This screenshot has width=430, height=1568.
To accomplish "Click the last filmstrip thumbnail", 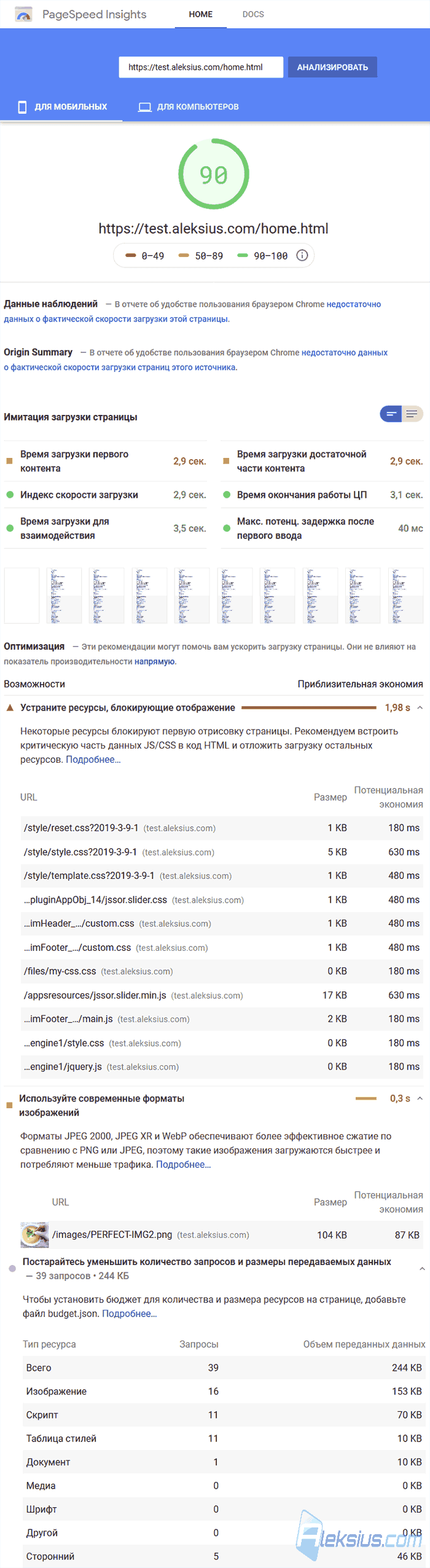I will (x=405, y=596).
